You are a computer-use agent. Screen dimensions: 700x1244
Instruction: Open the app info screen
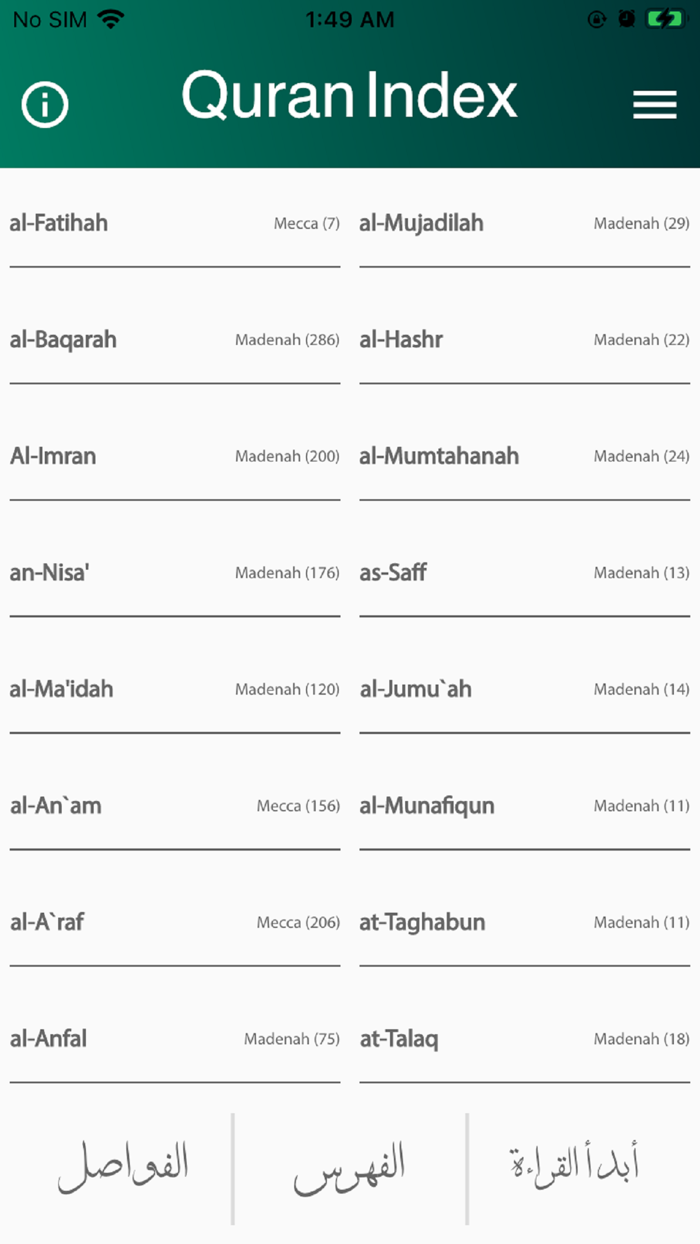click(44, 104)
